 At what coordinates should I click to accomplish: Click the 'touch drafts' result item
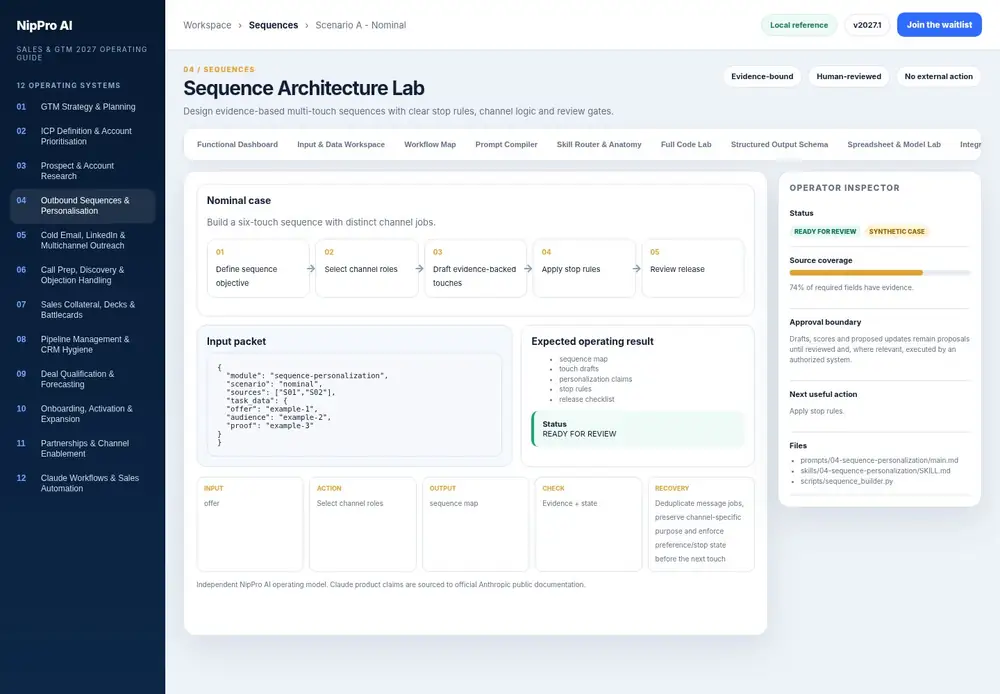tap(579, 369)
